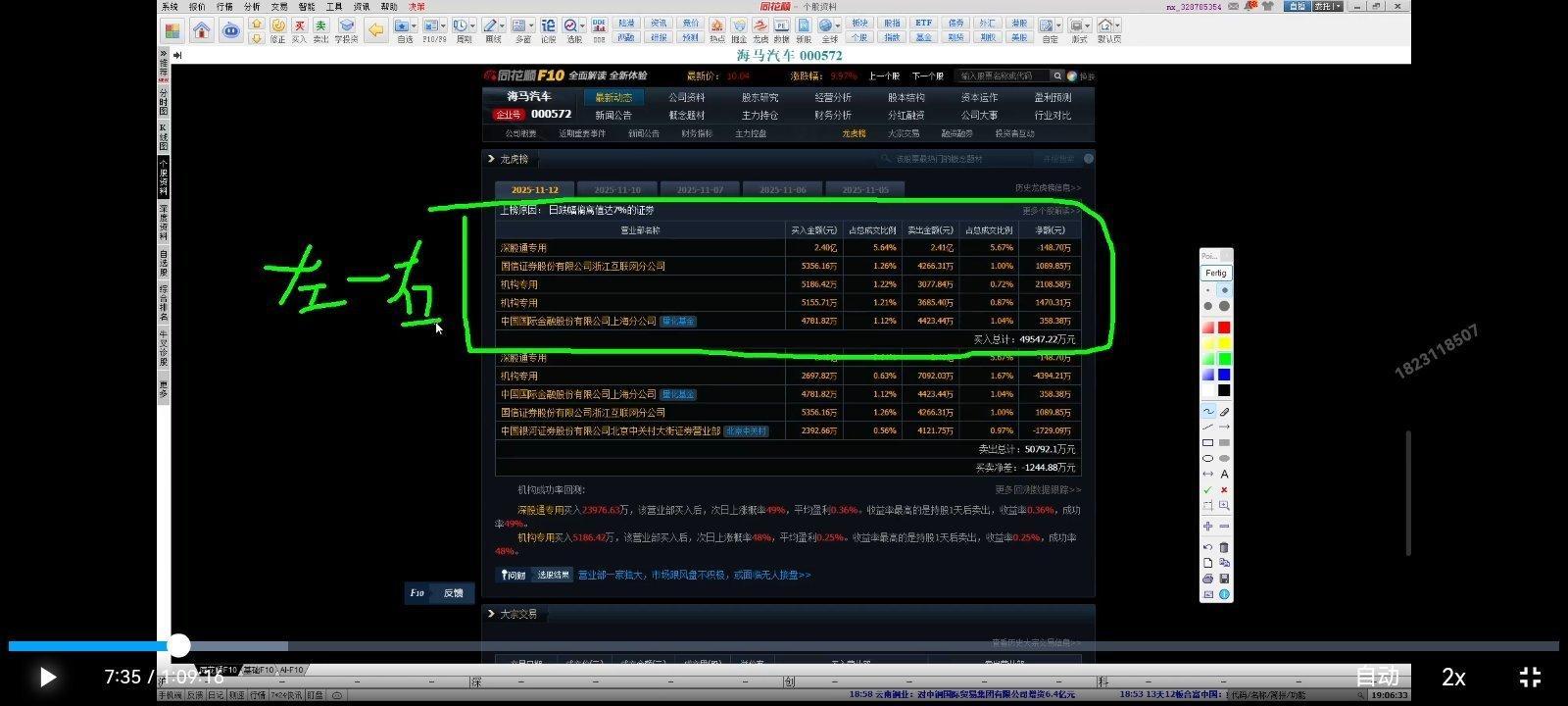
Task: Pick the solid red color swatch
Action: [x=1224, y=328]
